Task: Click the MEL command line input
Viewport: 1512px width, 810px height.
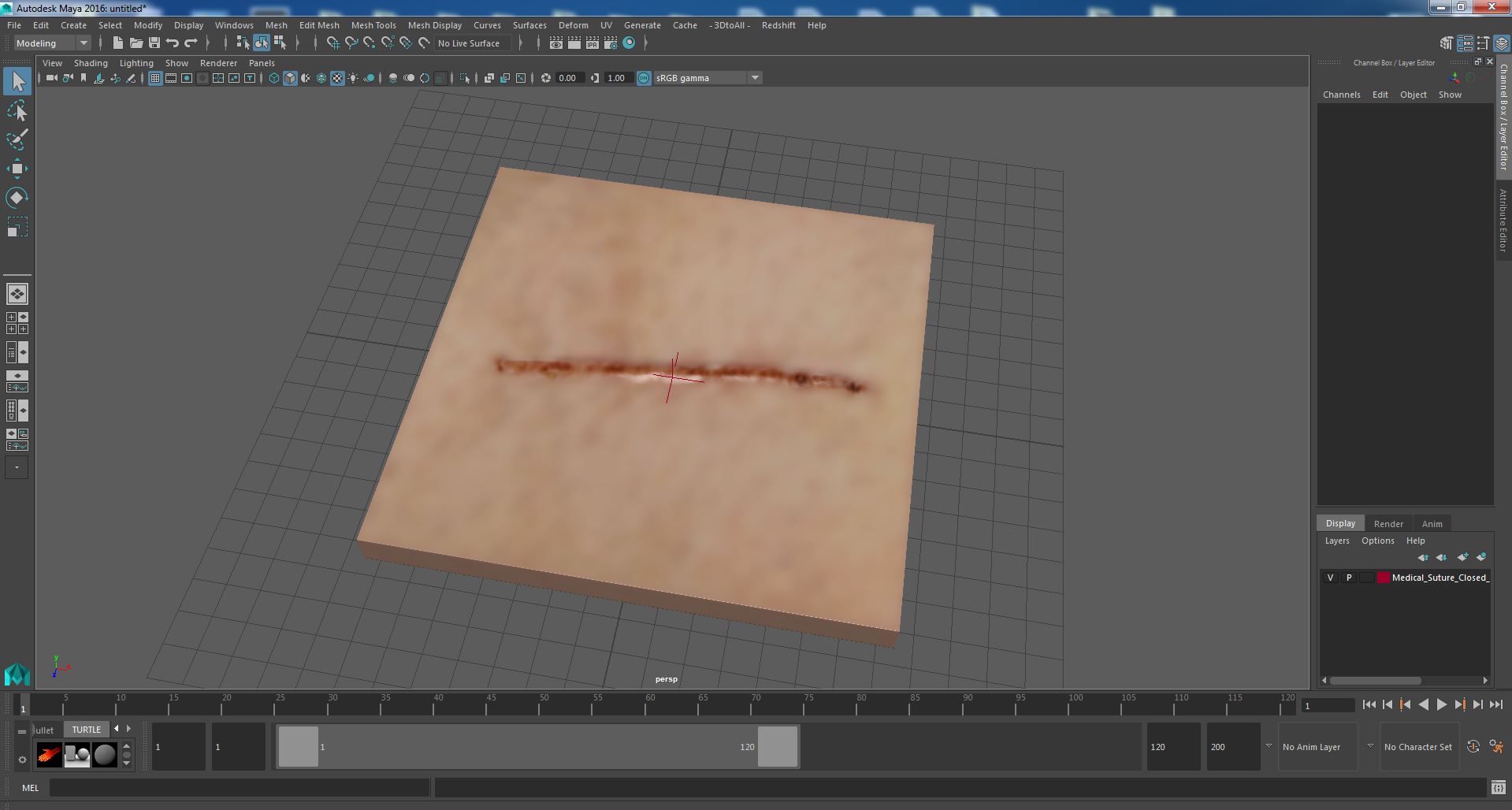Action: (240, 787)
